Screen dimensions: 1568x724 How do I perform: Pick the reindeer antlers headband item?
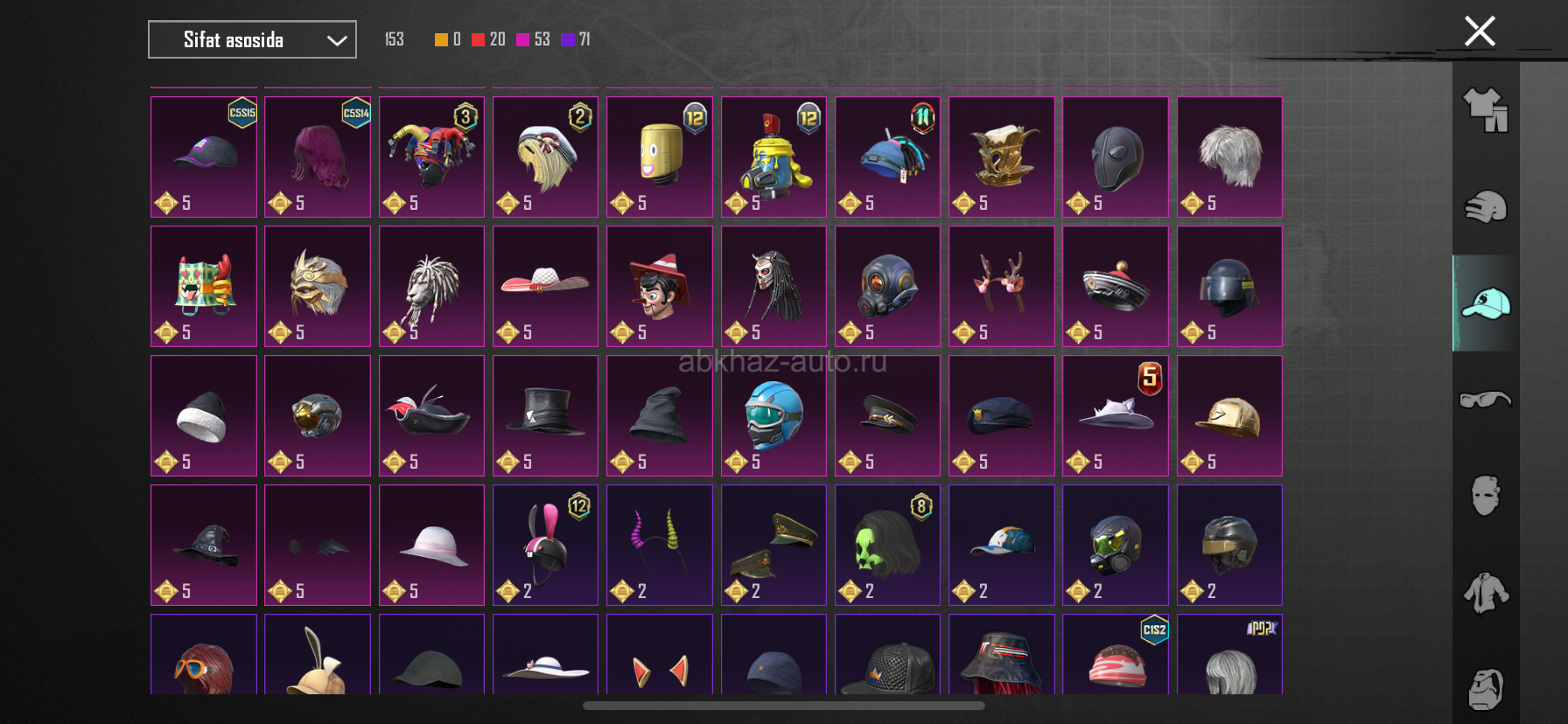pos(1002,286)
